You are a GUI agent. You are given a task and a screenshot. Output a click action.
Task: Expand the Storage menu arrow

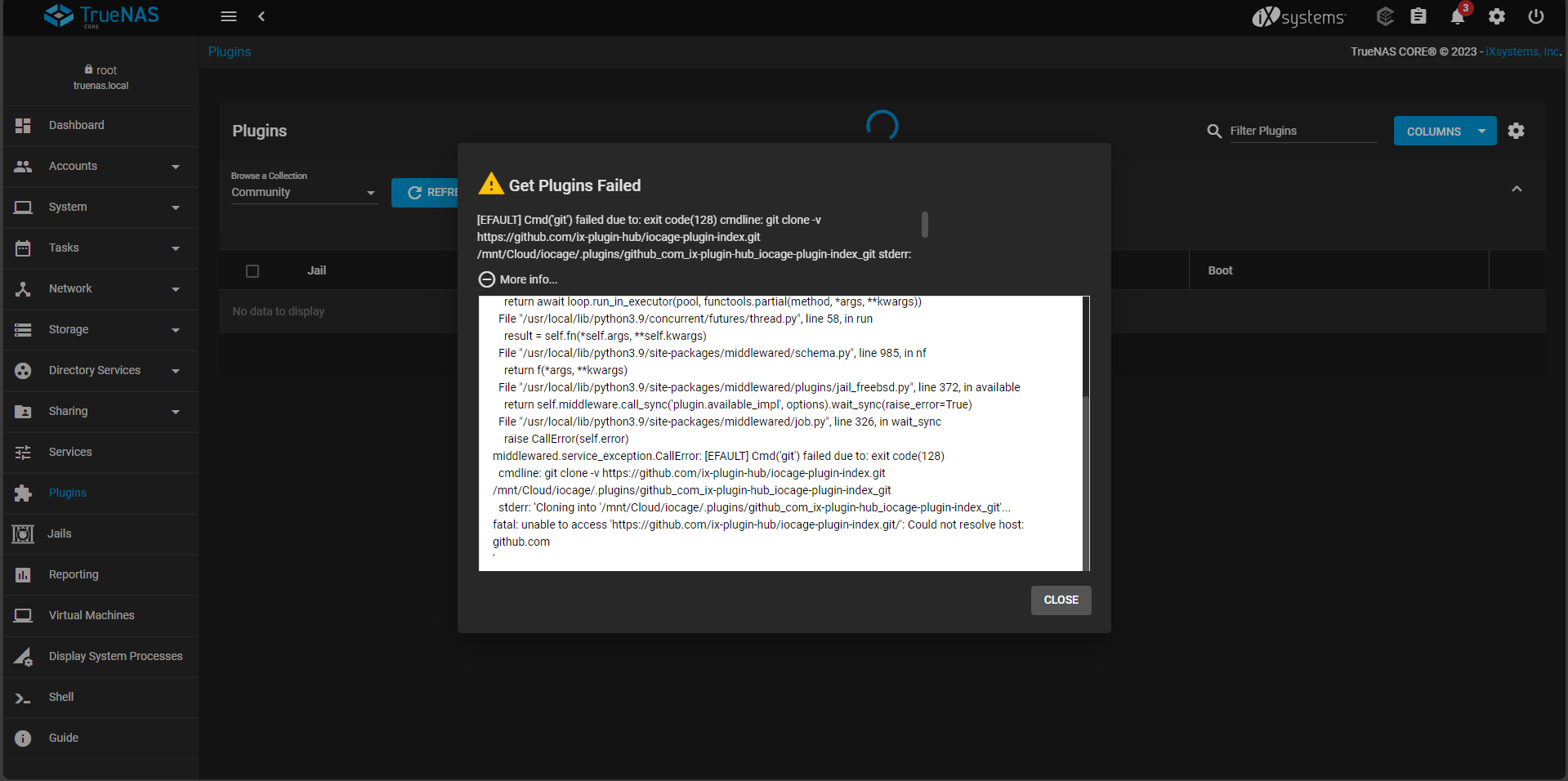(x=176, y=330)
